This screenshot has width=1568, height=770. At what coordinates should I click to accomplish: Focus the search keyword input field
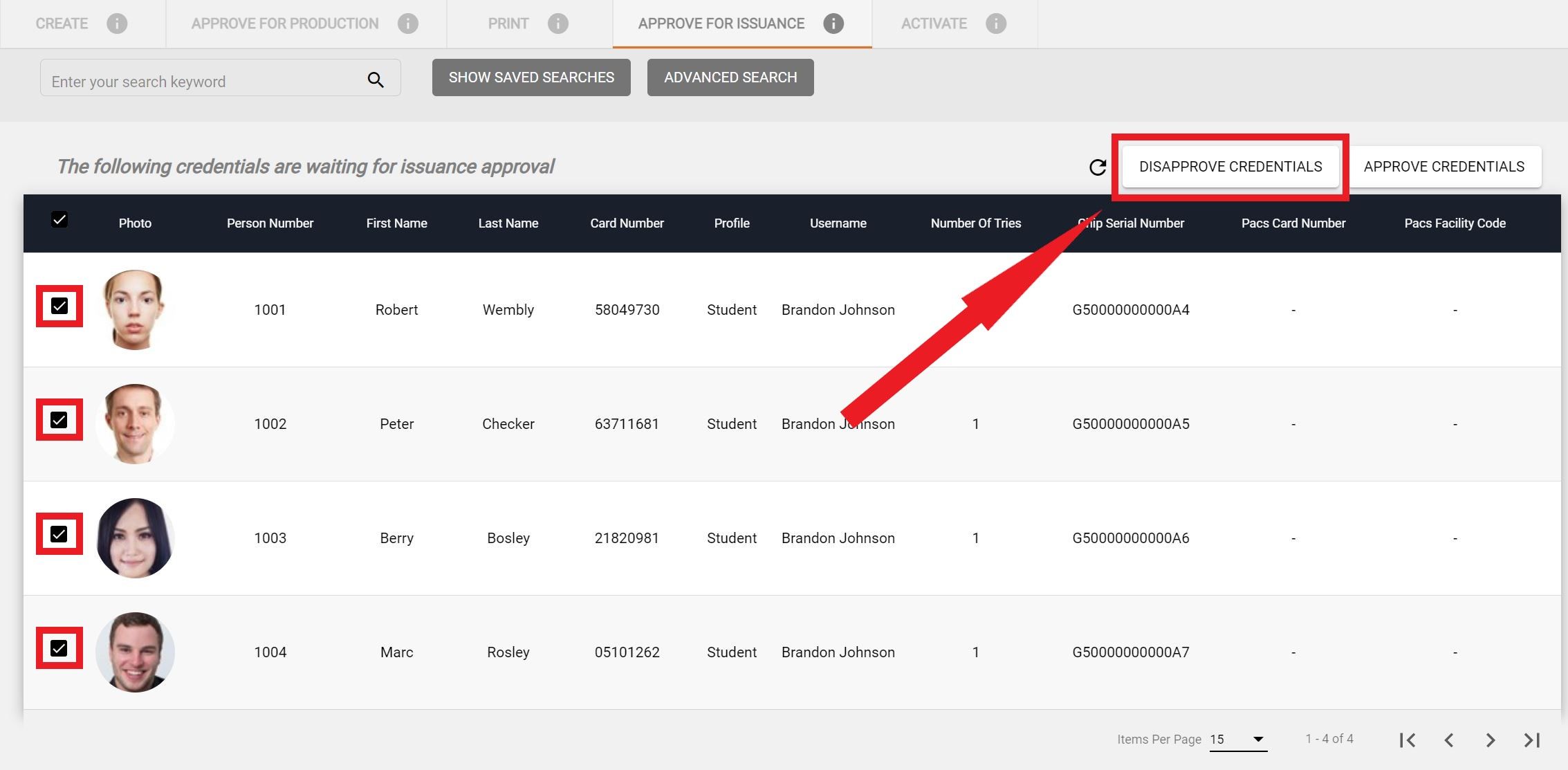201,82
